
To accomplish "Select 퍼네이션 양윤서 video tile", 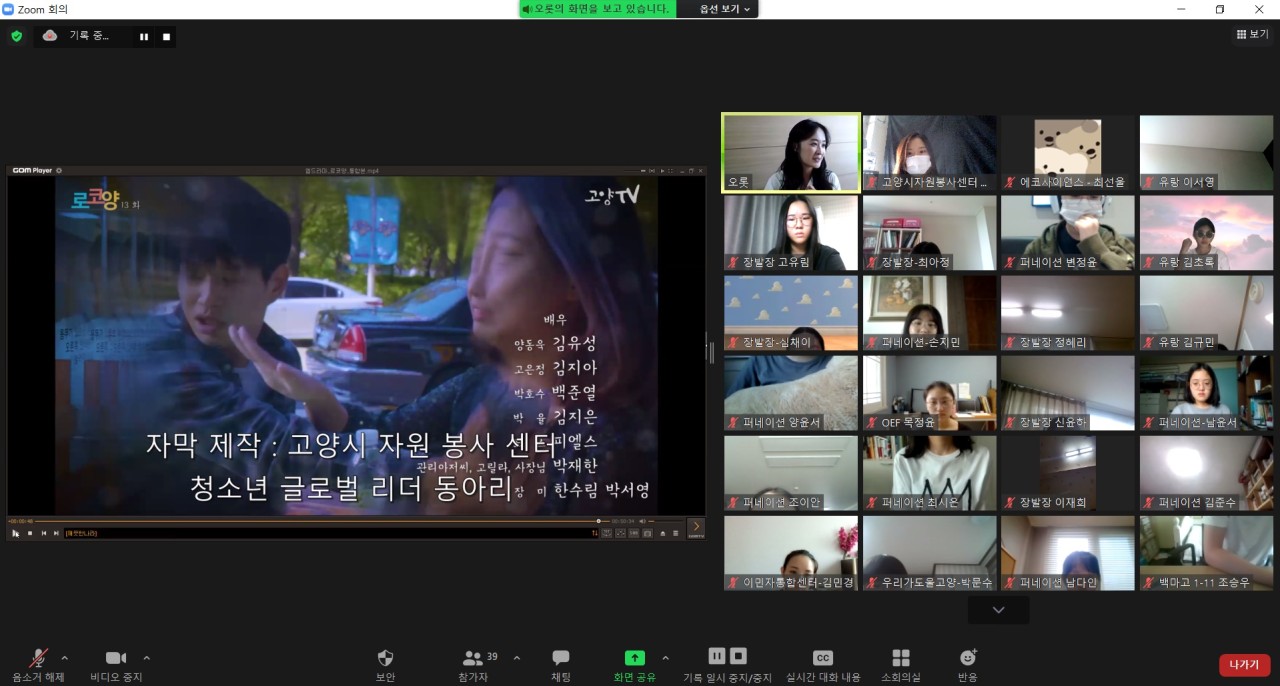I will coord(791,392).
